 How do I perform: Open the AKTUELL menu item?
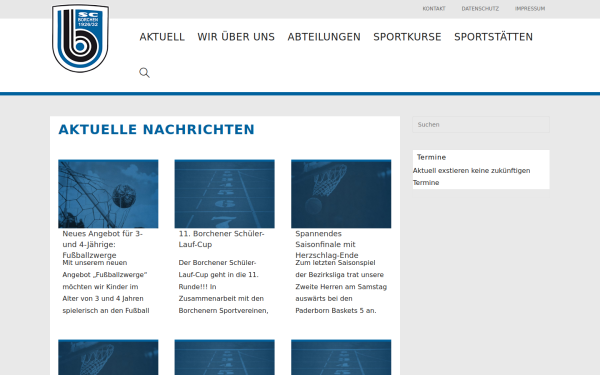pyautogui.click(x=162, y=37)
